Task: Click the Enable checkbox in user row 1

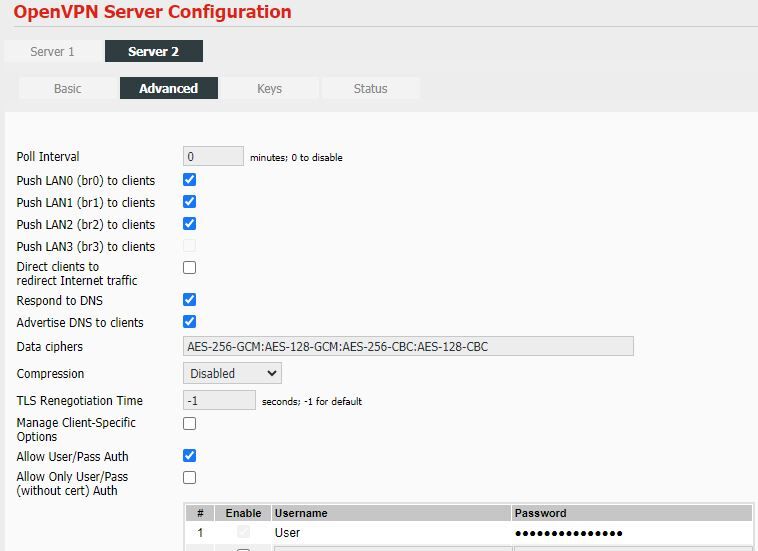Action: (x=244, y=532)
